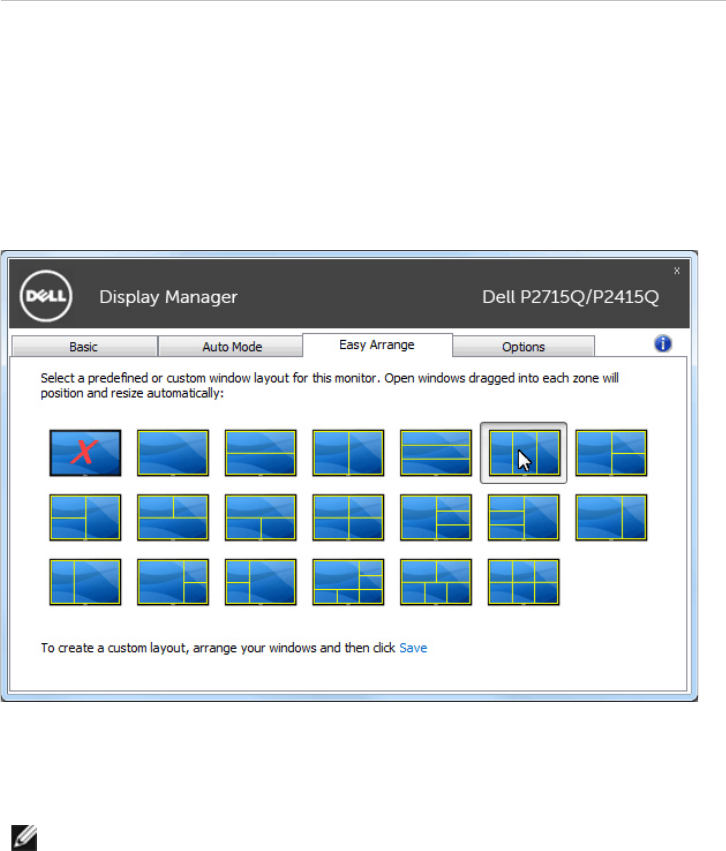726x851 pixels.
Task: Choose layout with wide top and two bottom zones
Action: pos(260,517)
